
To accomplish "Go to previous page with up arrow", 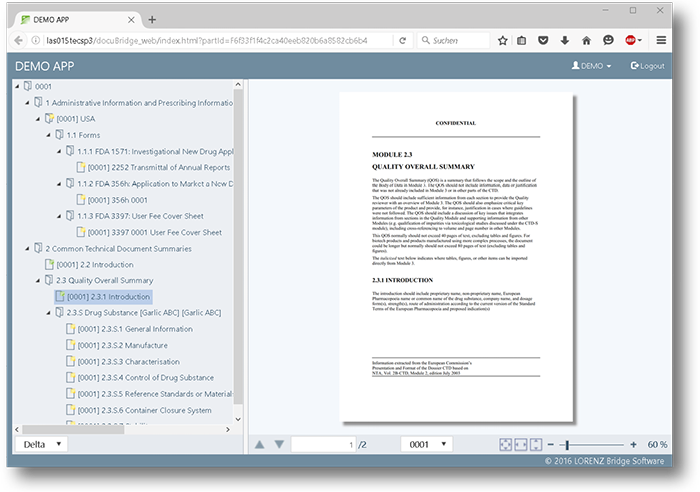I will pos(260,444).
